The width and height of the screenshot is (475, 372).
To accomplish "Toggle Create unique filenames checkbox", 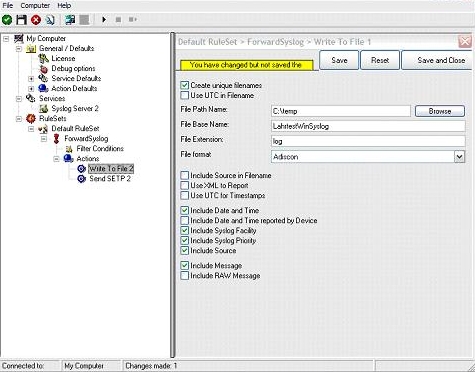I will tap(184, 85).
